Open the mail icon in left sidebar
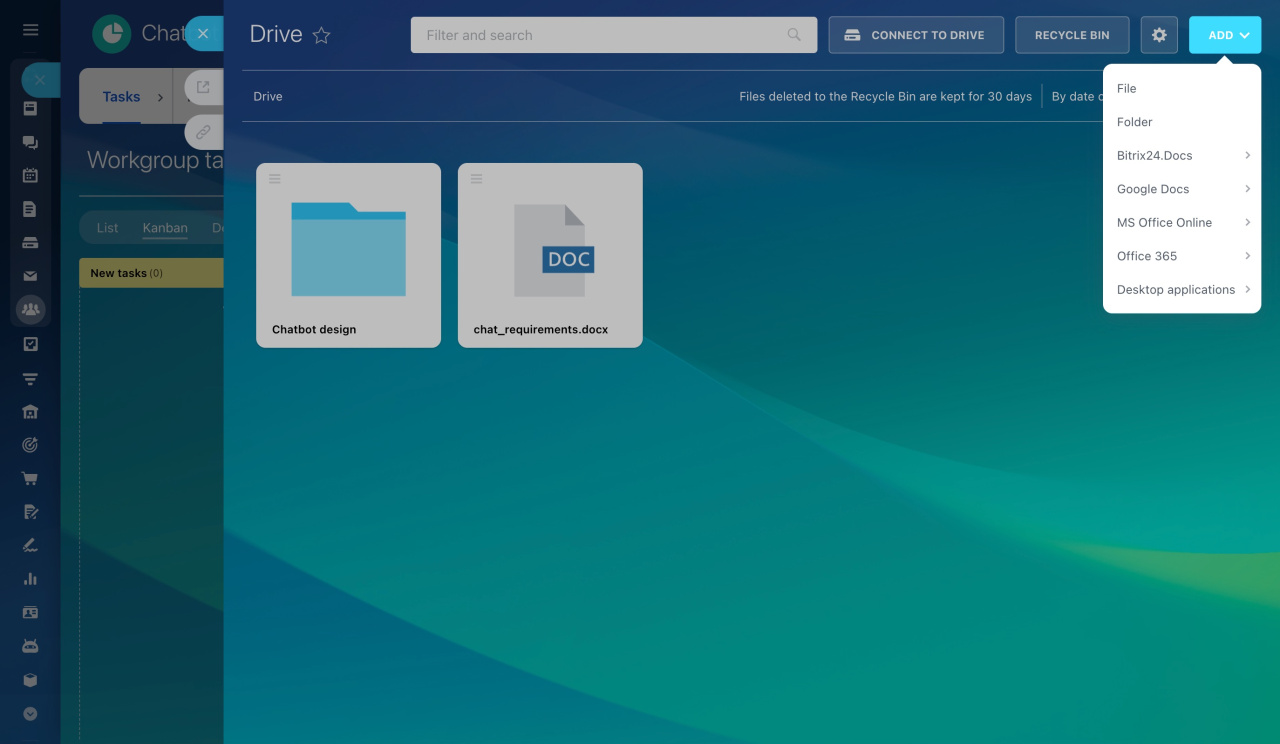This screenshot has height=744, width=1280. [x=30, y=276]
